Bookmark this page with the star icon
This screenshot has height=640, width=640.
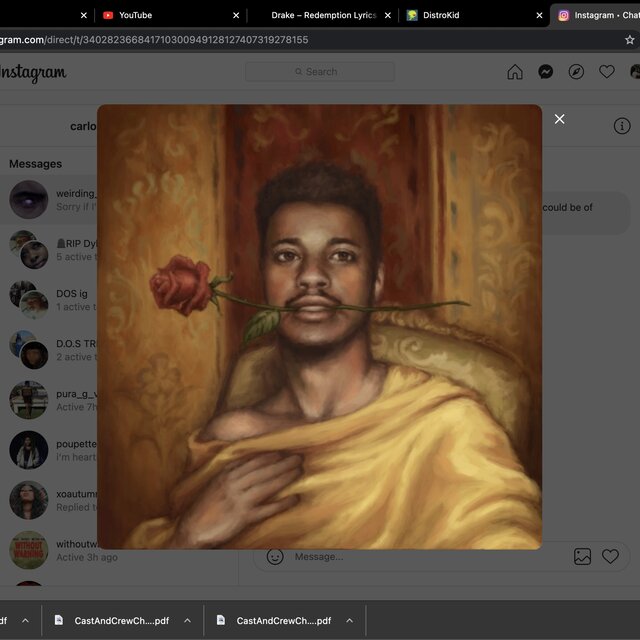629,40
